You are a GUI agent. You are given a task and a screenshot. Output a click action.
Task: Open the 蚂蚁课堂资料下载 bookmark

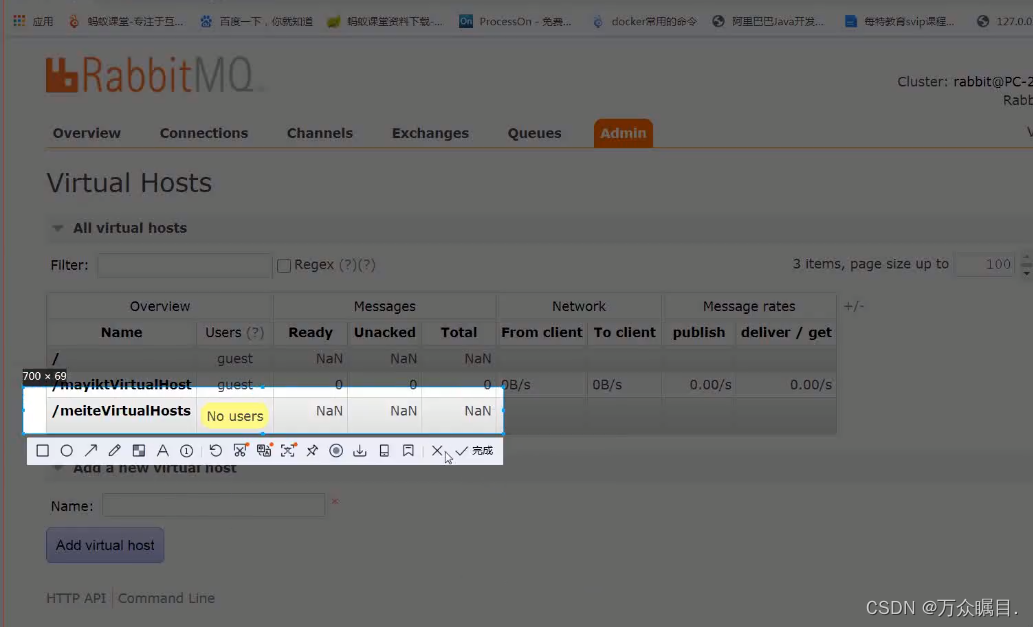click(385, 21)
